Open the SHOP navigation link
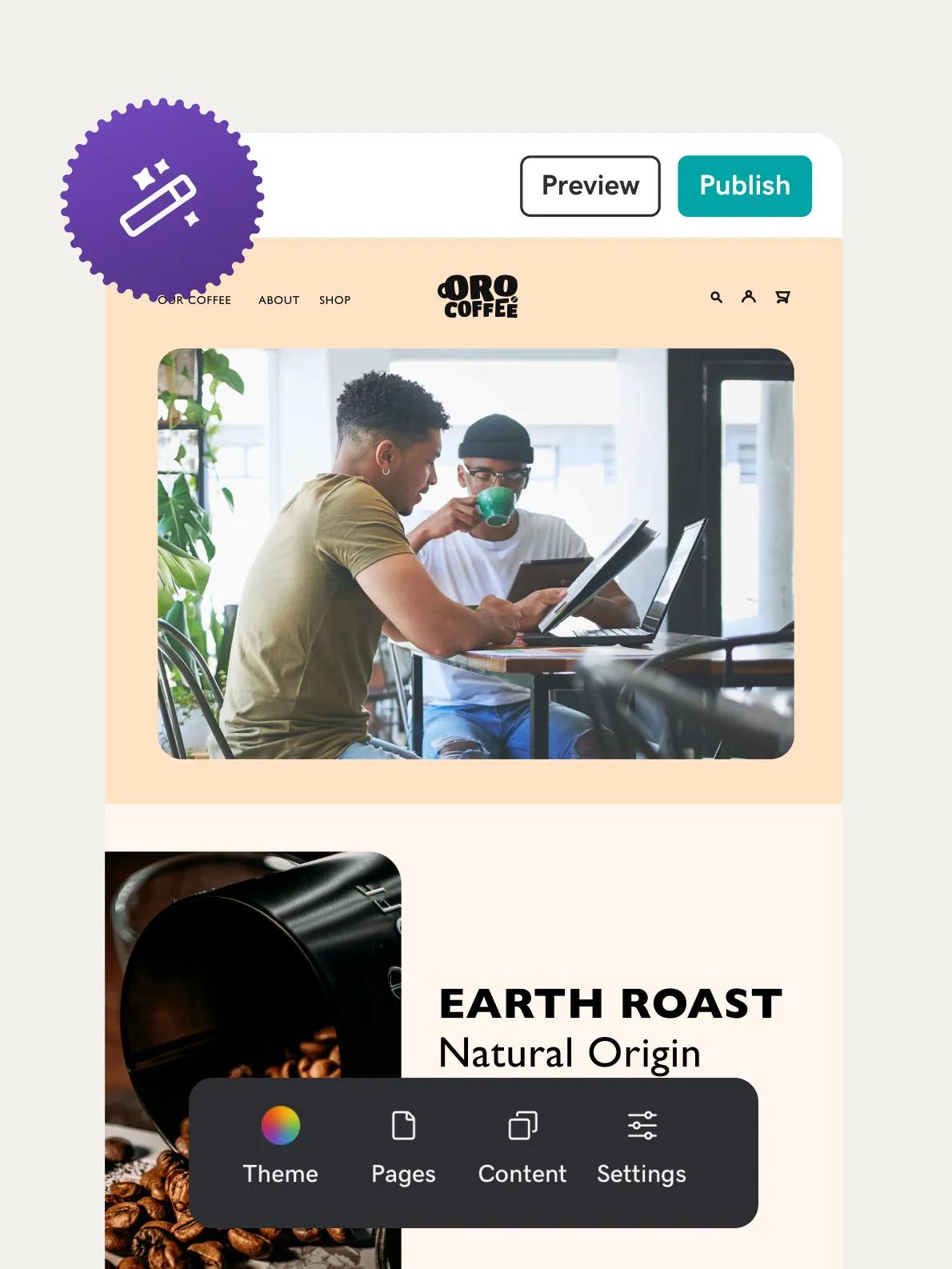The width and height of the screenshot is (952, 1269). click(x=335, y=300)
